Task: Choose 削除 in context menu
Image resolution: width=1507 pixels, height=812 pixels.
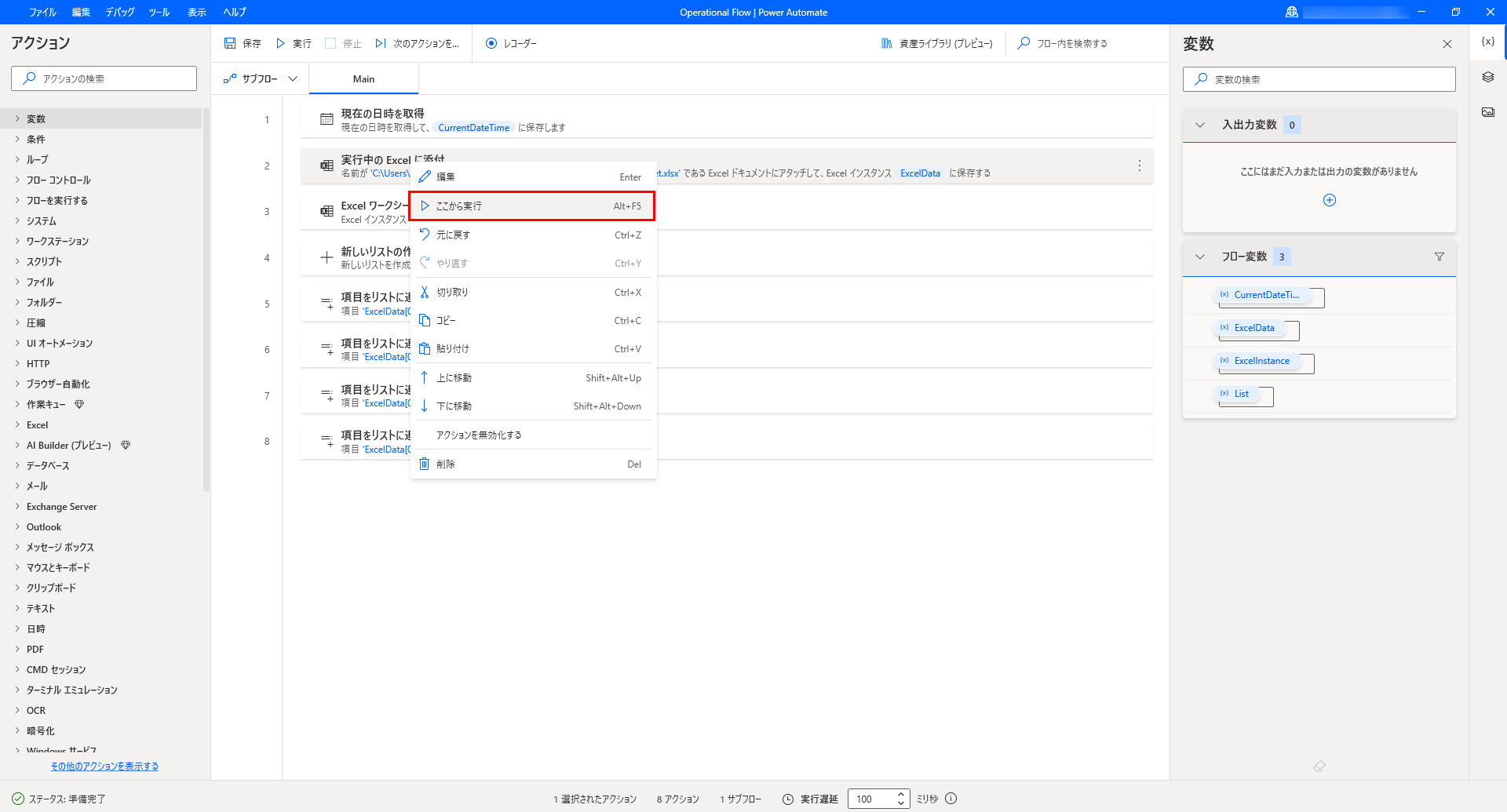Action: point(534,464)
